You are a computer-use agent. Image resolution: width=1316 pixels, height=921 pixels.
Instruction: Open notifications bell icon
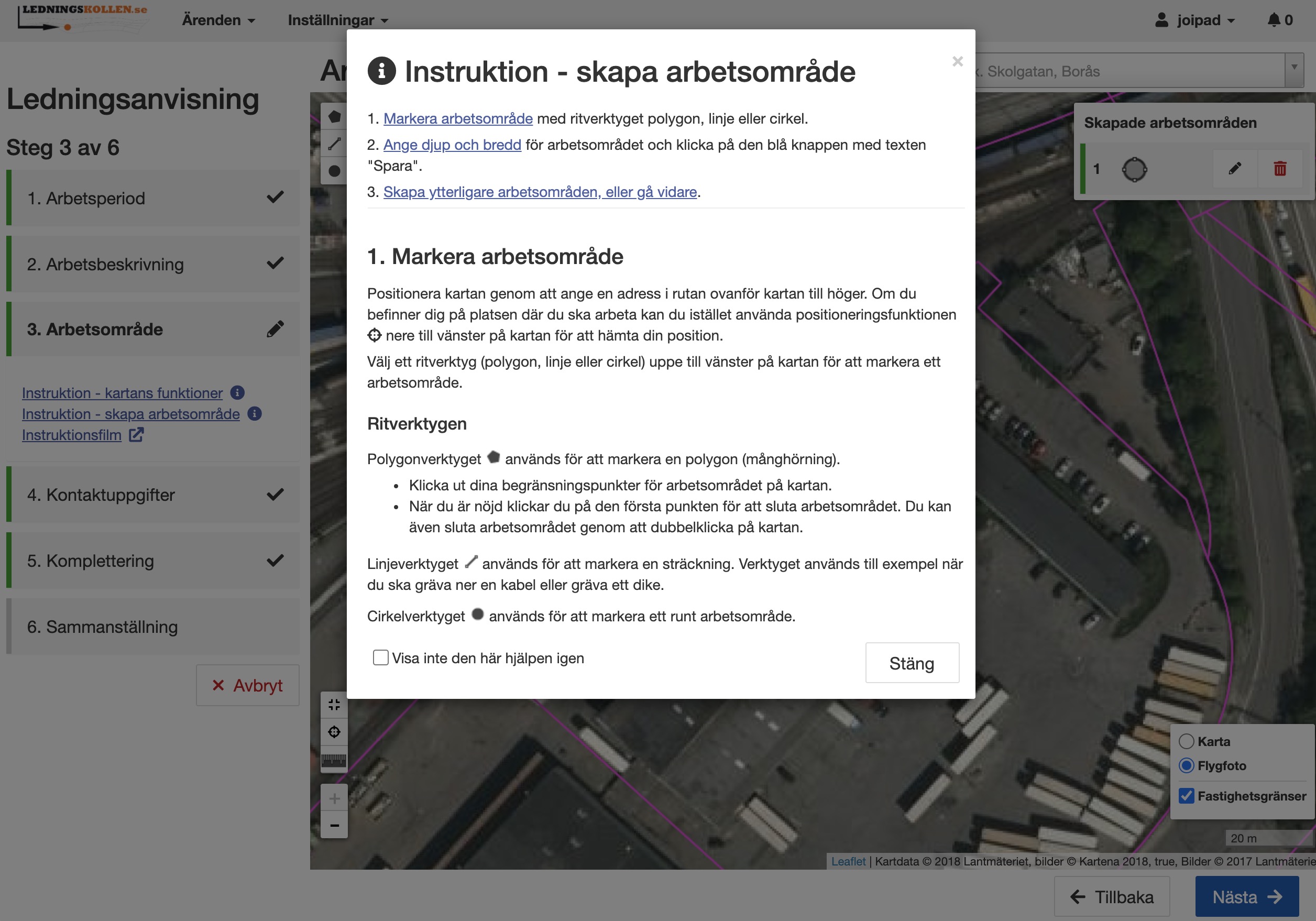pyautogui.click(x=1274, y=20)
